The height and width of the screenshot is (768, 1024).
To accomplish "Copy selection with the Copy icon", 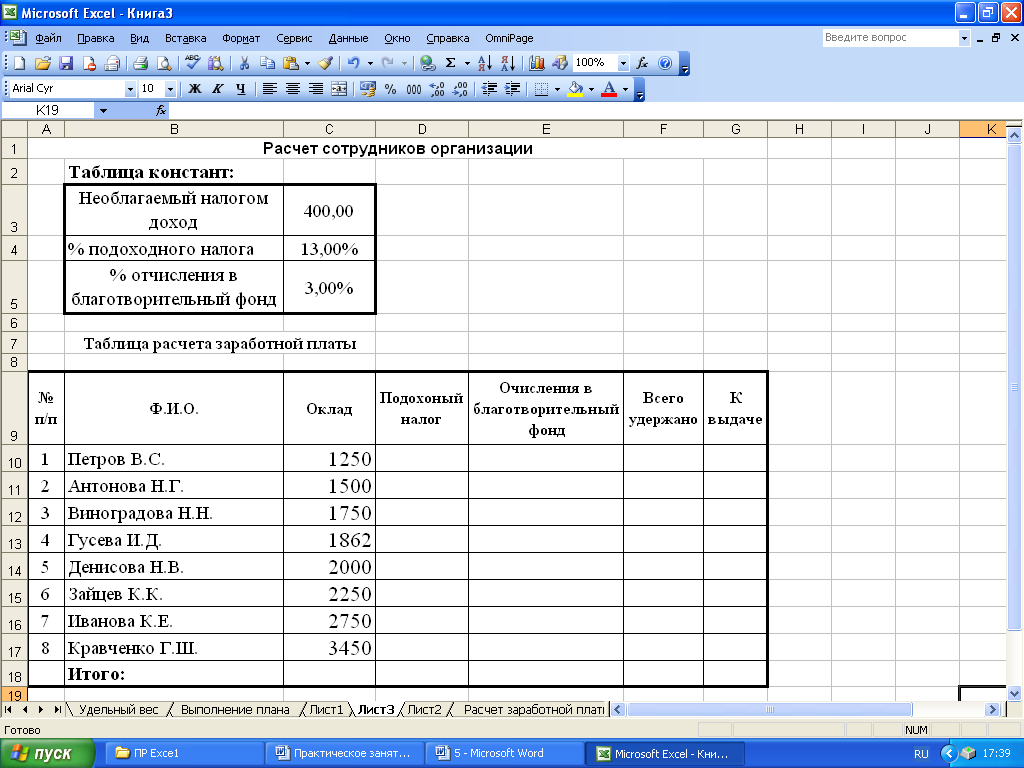I will 267,63.
